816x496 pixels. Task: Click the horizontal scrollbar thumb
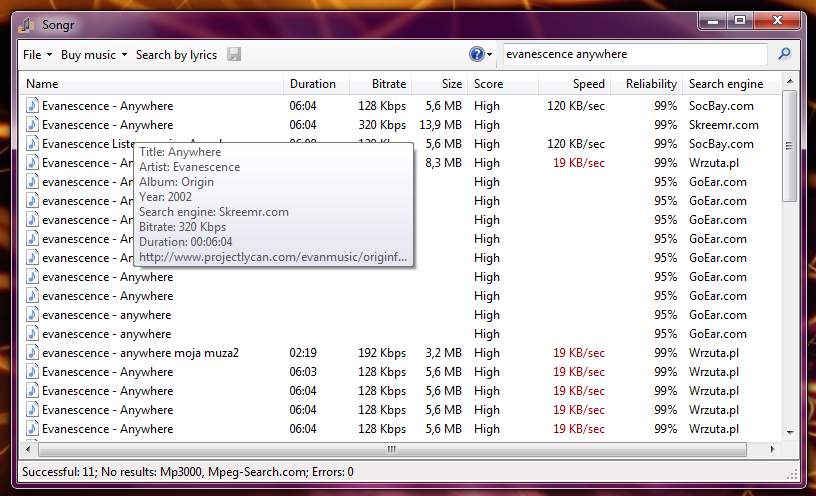point(392,449)
